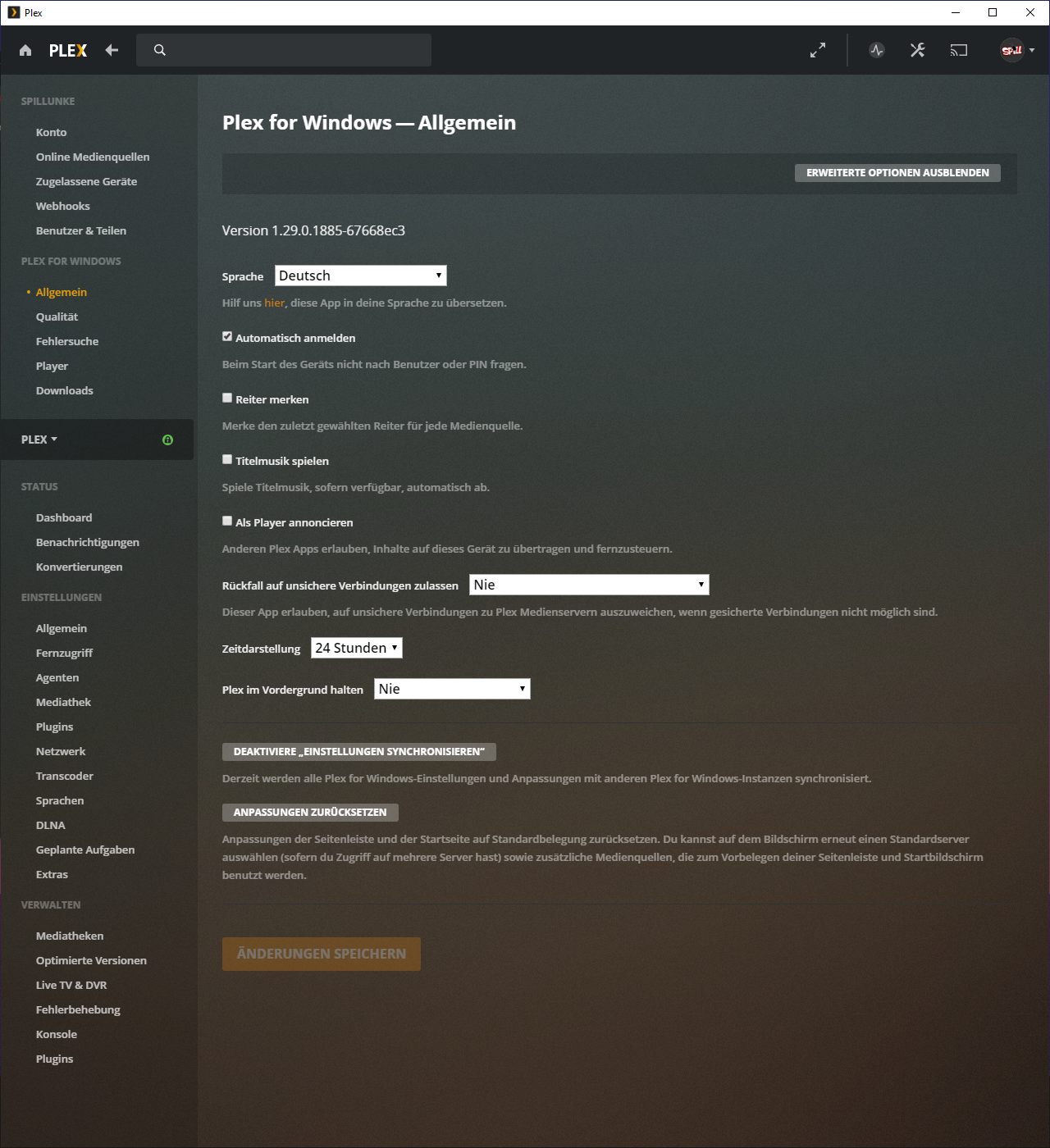Open Netzwerk server settings
Screen dimensions: 1050x1148
[x=61, y=751]
